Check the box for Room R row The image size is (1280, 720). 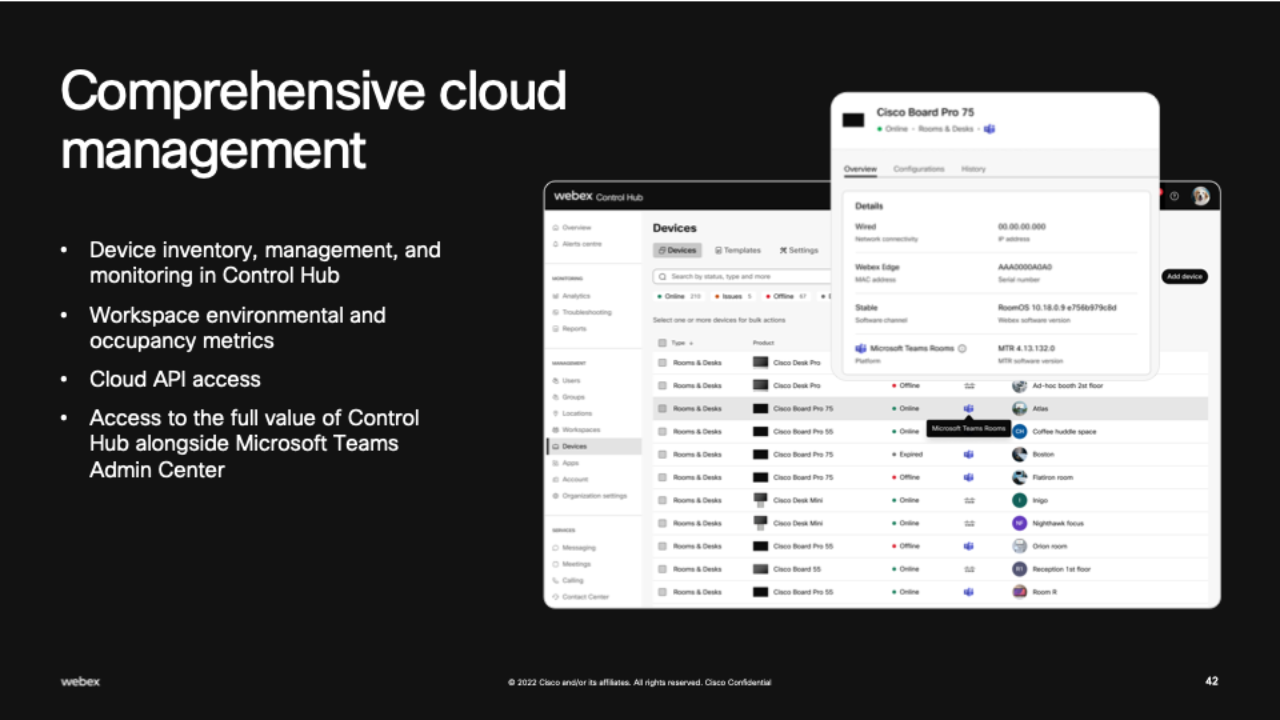pos(662,592)
